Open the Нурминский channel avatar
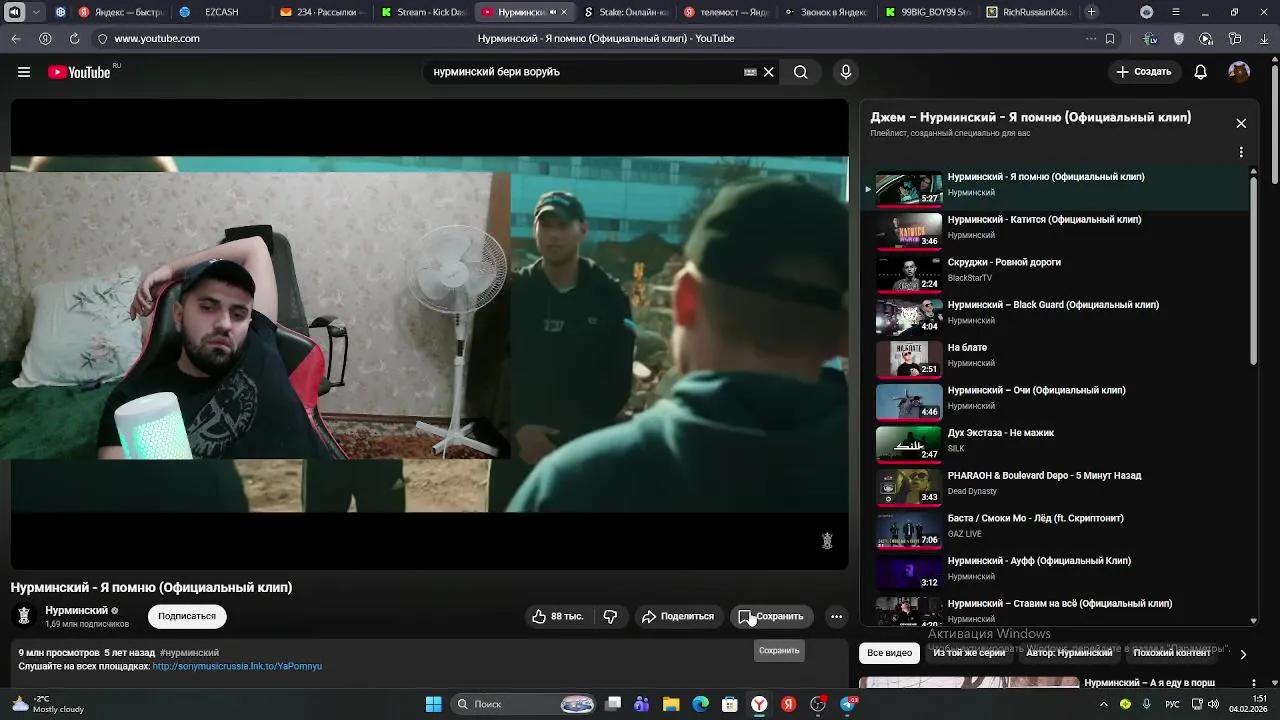 pos(24,616)
